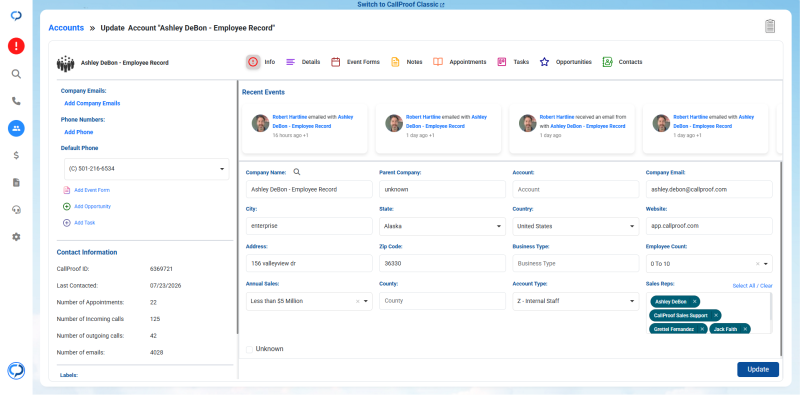
Task: Open the document reports sidebar icon
Action: (16, 182)
